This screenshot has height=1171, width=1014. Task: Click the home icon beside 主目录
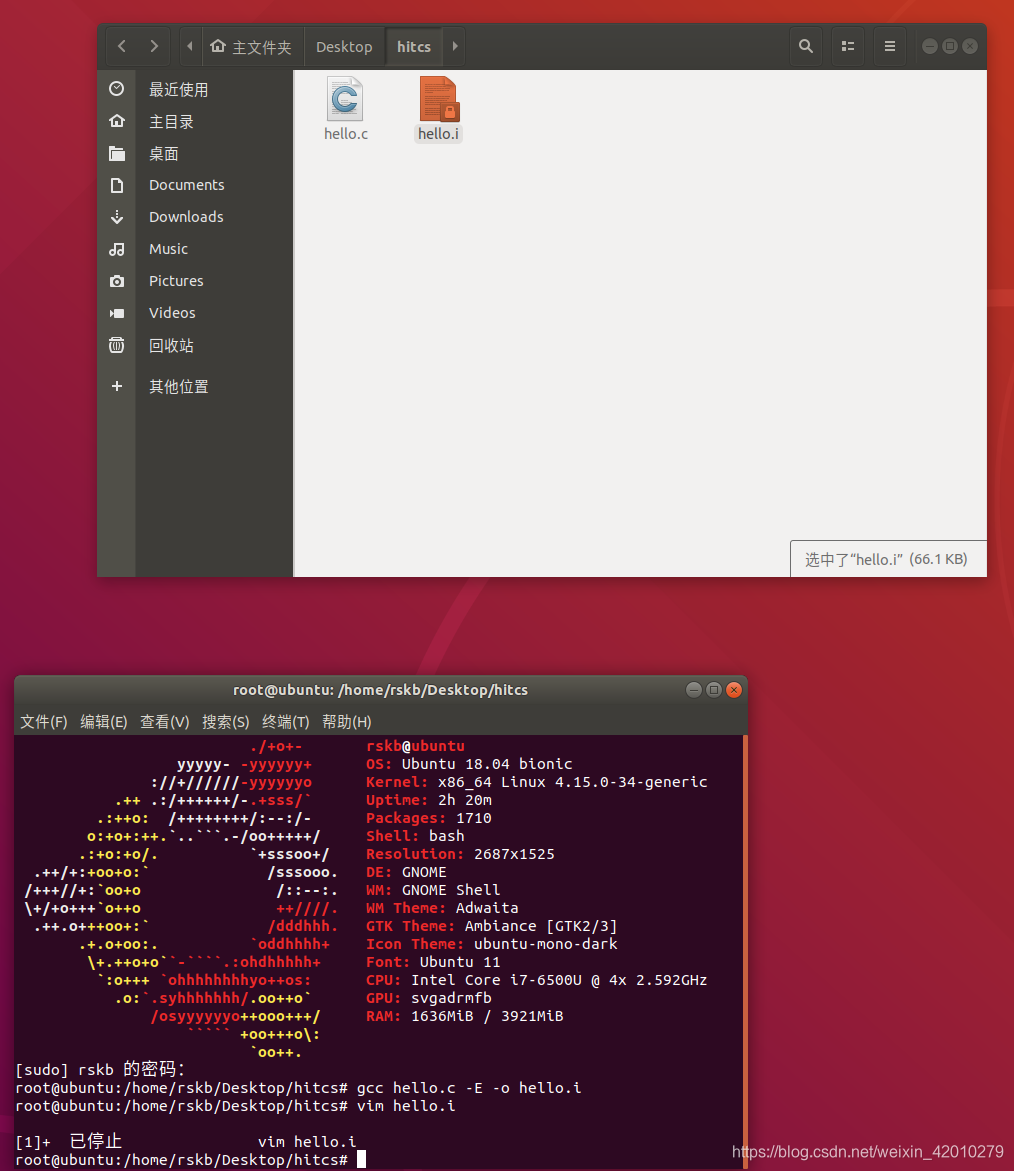pyautogui.click(x=116, y=121)
